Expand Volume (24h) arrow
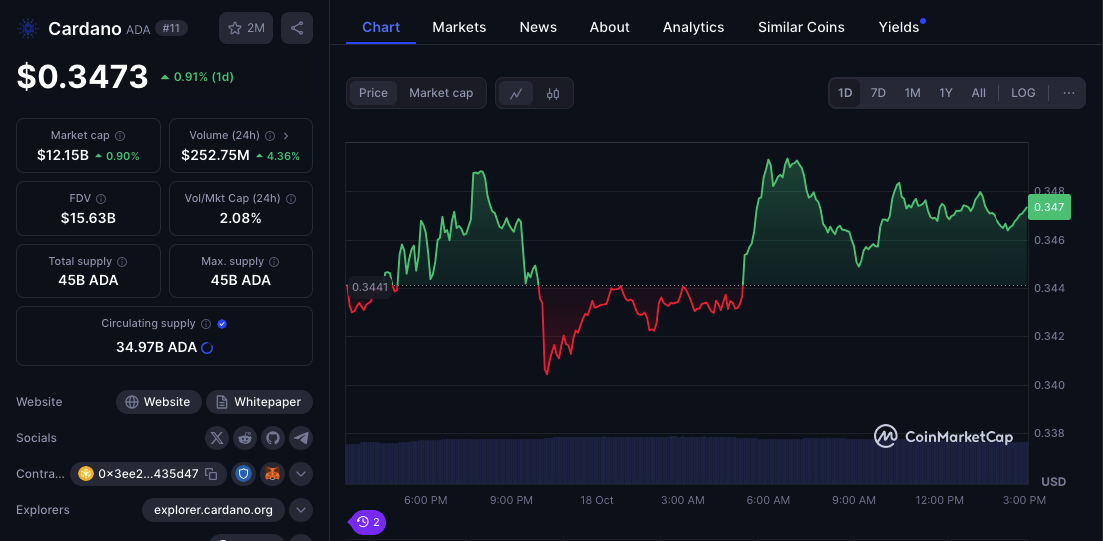This screenshot has width=1103, height=541. [x=286, y=135]
